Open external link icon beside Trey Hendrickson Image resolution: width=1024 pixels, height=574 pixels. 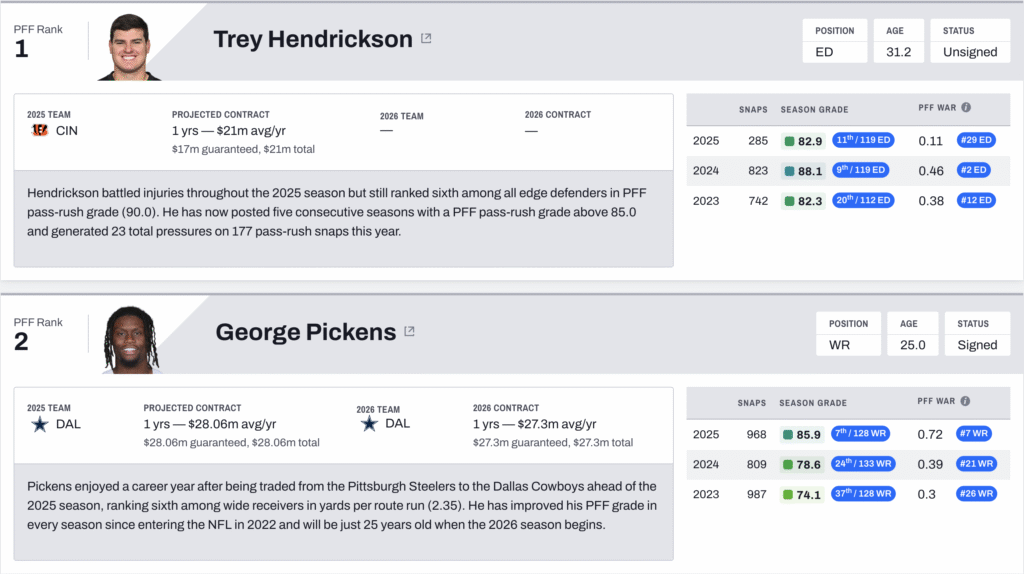coord(426,39)
